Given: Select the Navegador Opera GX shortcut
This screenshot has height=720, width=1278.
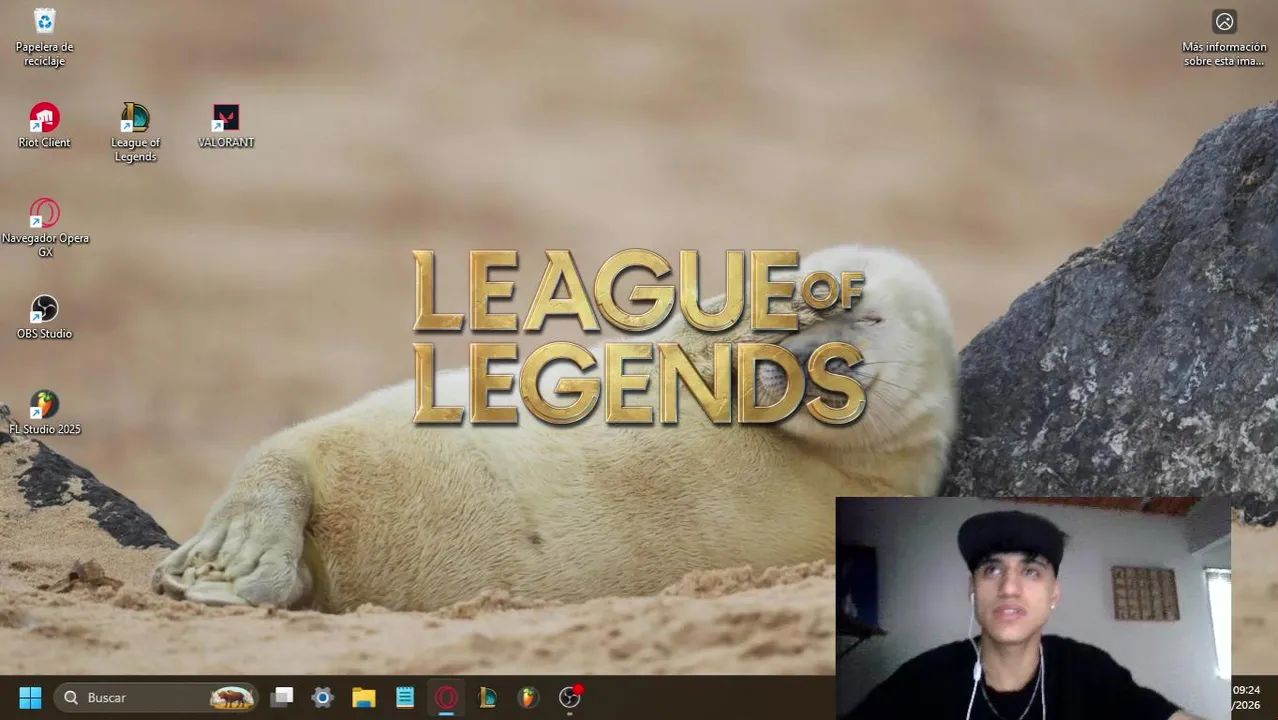Looking at the screenshot, I should (x=45, y=228).
